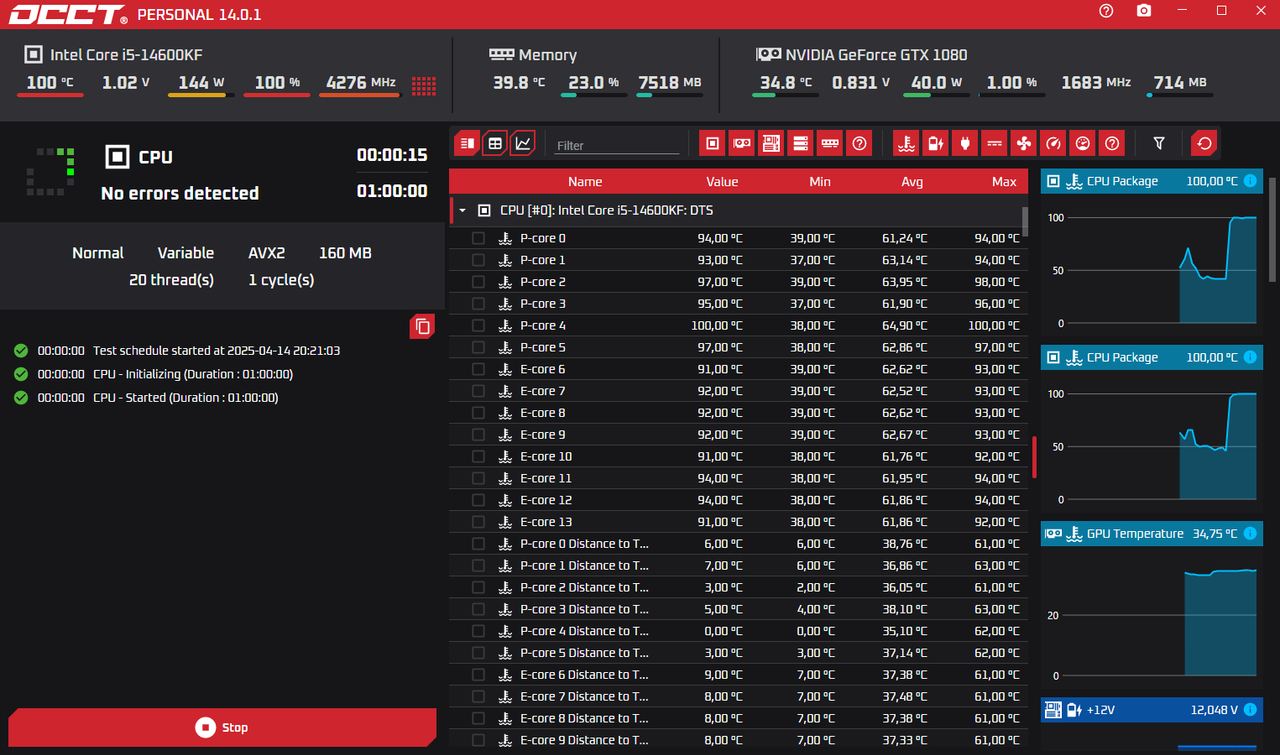1280x755 pixels.
Task: Reset the sensor monitoring graphs
Action: pos(1203,143)
